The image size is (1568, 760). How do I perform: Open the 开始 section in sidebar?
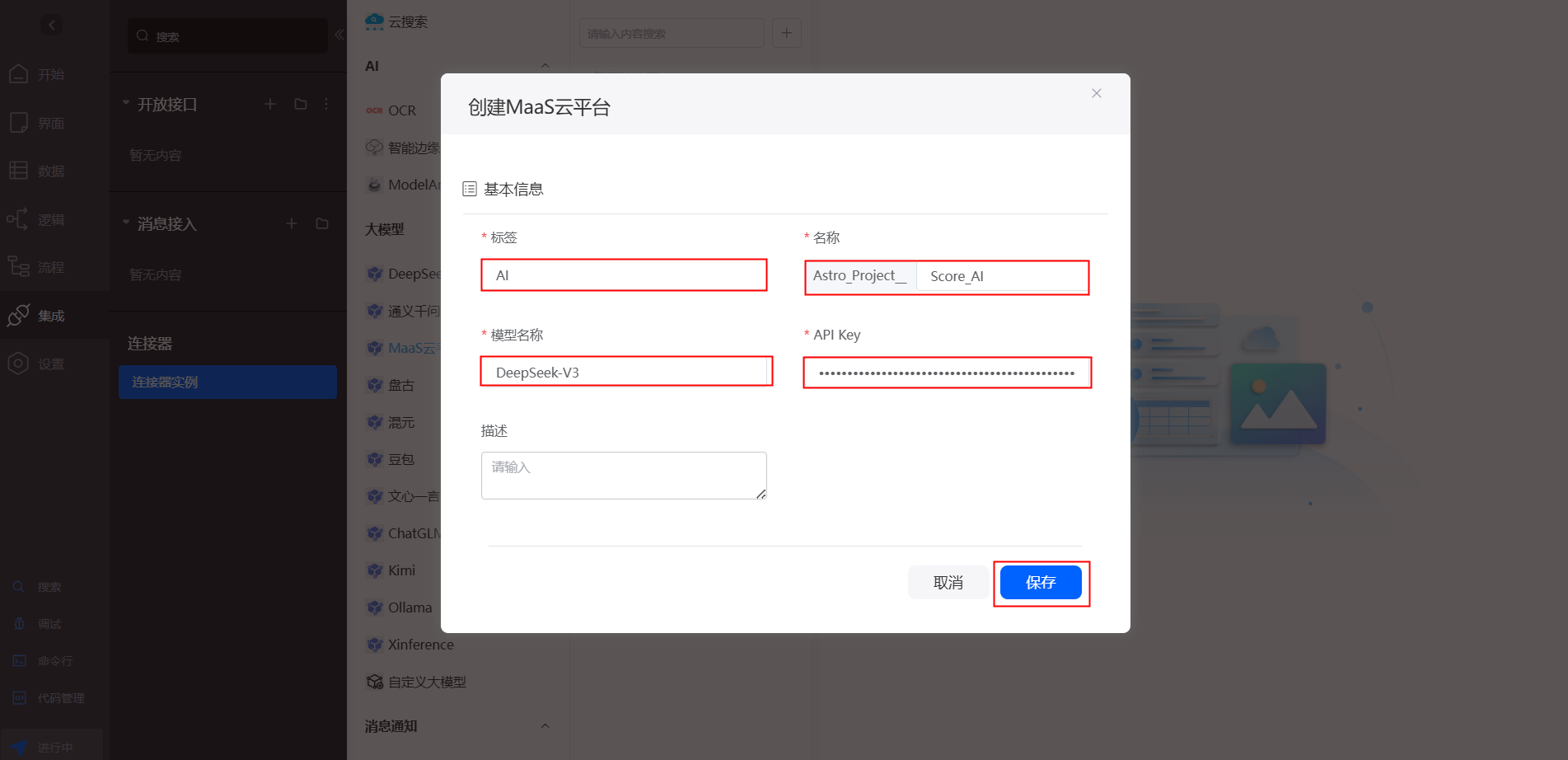click(38, 74)
